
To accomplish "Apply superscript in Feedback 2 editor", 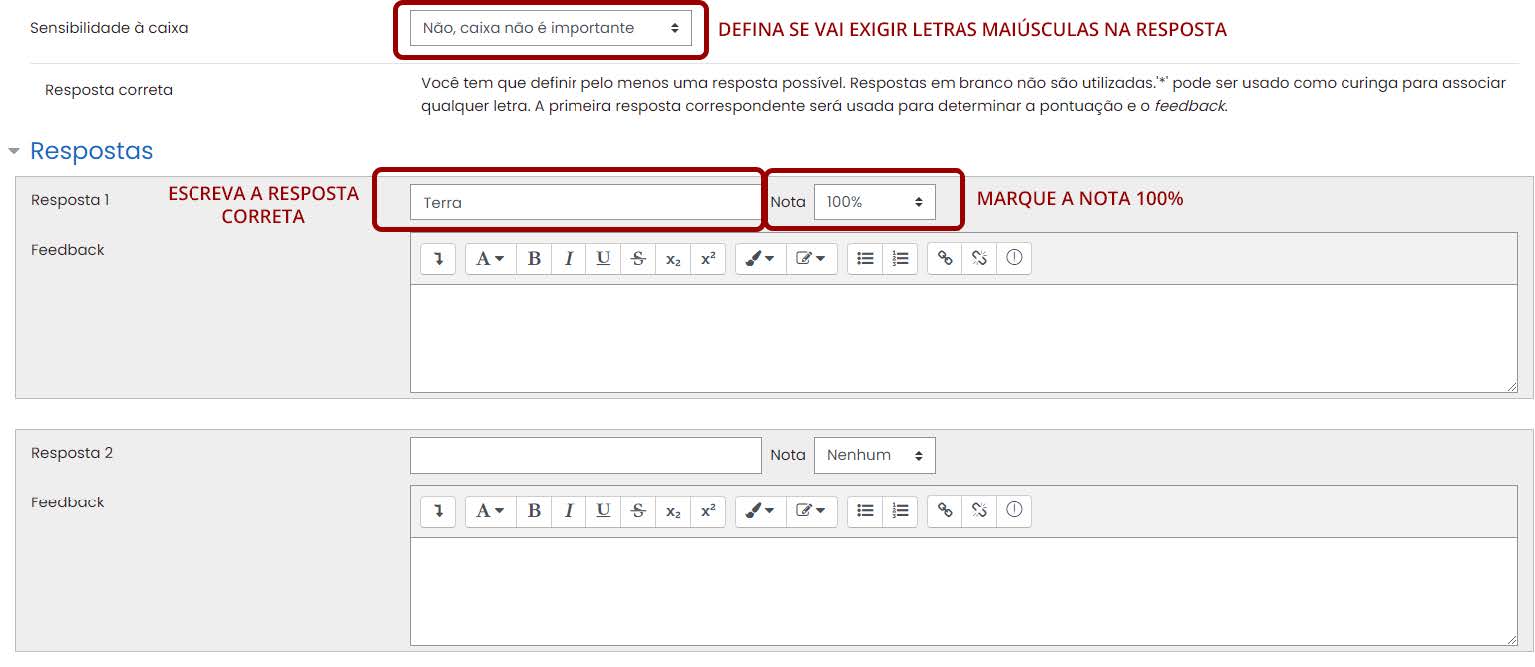I will tap(709, 511).
